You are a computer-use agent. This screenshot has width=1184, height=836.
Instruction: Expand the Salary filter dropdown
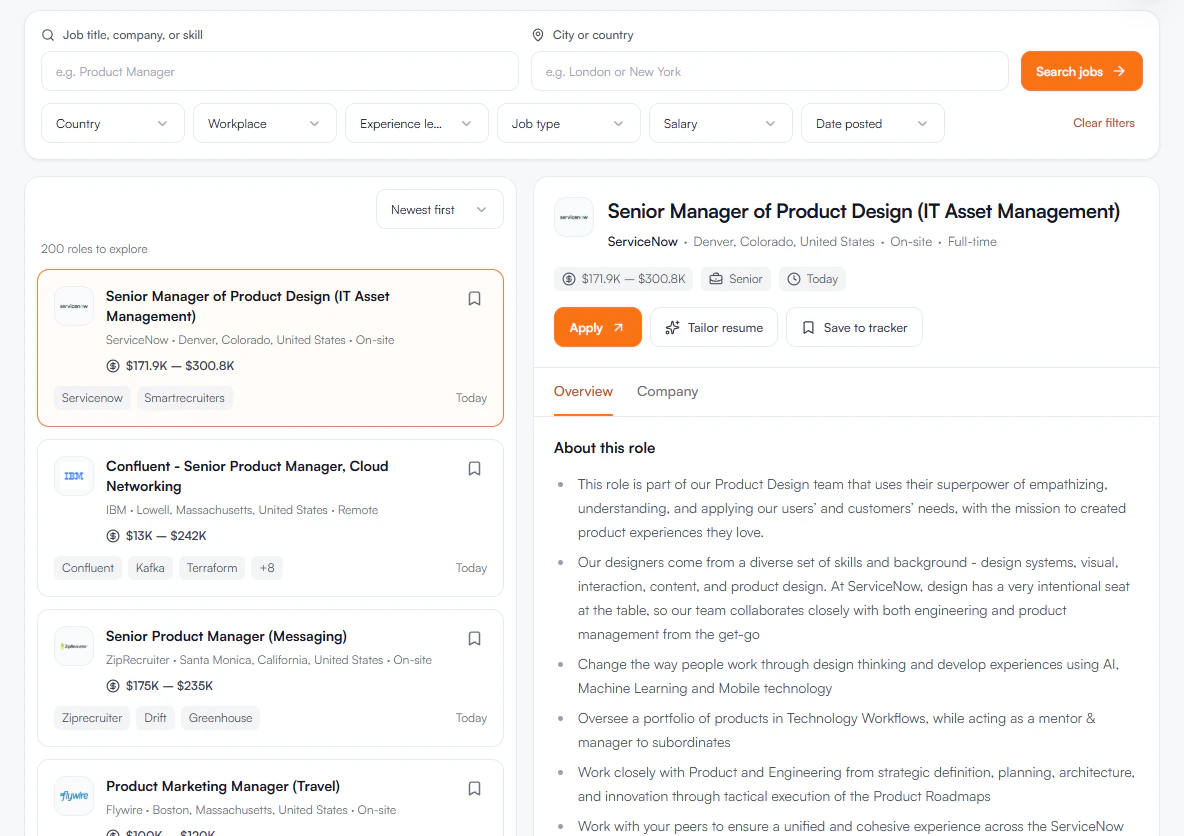(720, 123)
